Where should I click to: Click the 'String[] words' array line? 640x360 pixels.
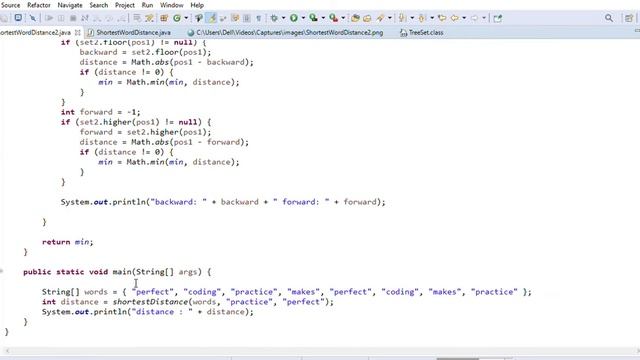tap(287, 292)
